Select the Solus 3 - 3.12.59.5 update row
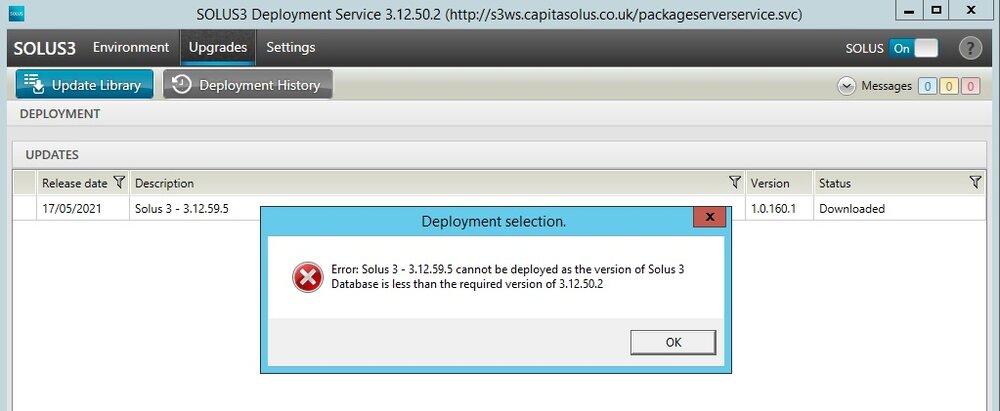 tap(499, 209)
